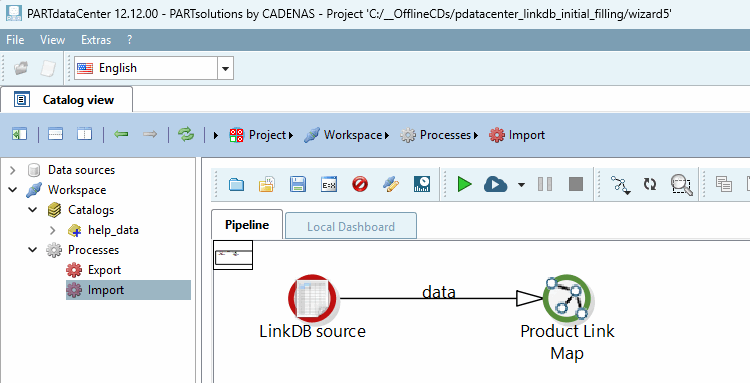750x383 pixels.
Task: Select Workspace in the tree
Action: (x=77, y=190)
